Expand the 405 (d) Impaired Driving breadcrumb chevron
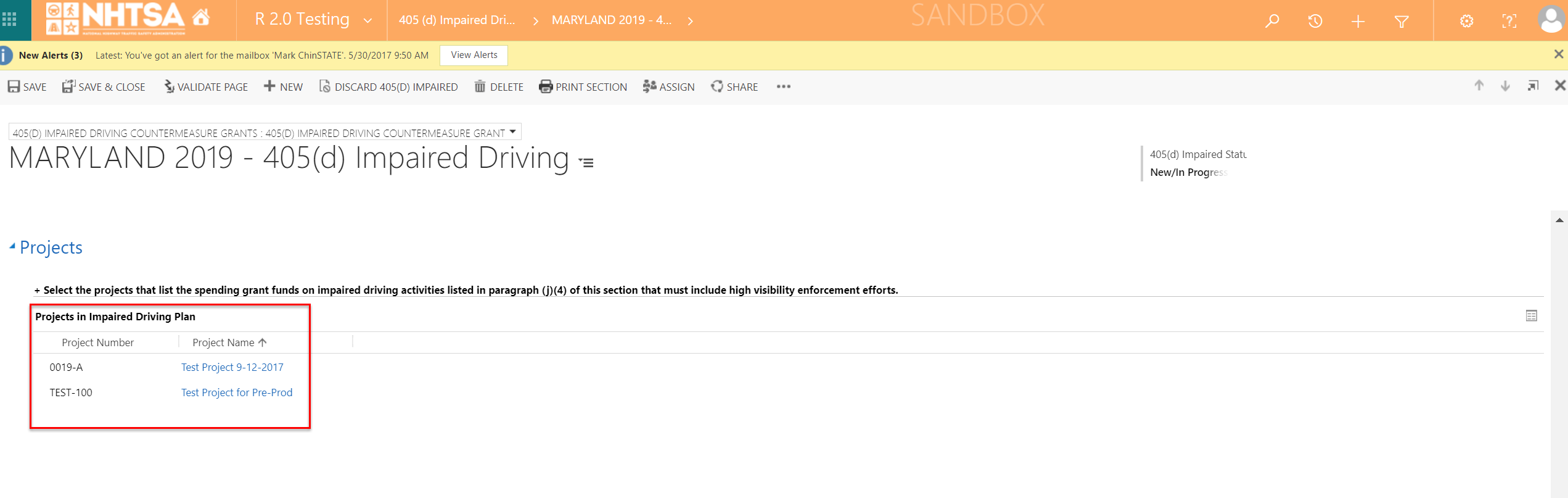Image resolution: width=1568 pixels, height=498 pixels. pos(536,21)
